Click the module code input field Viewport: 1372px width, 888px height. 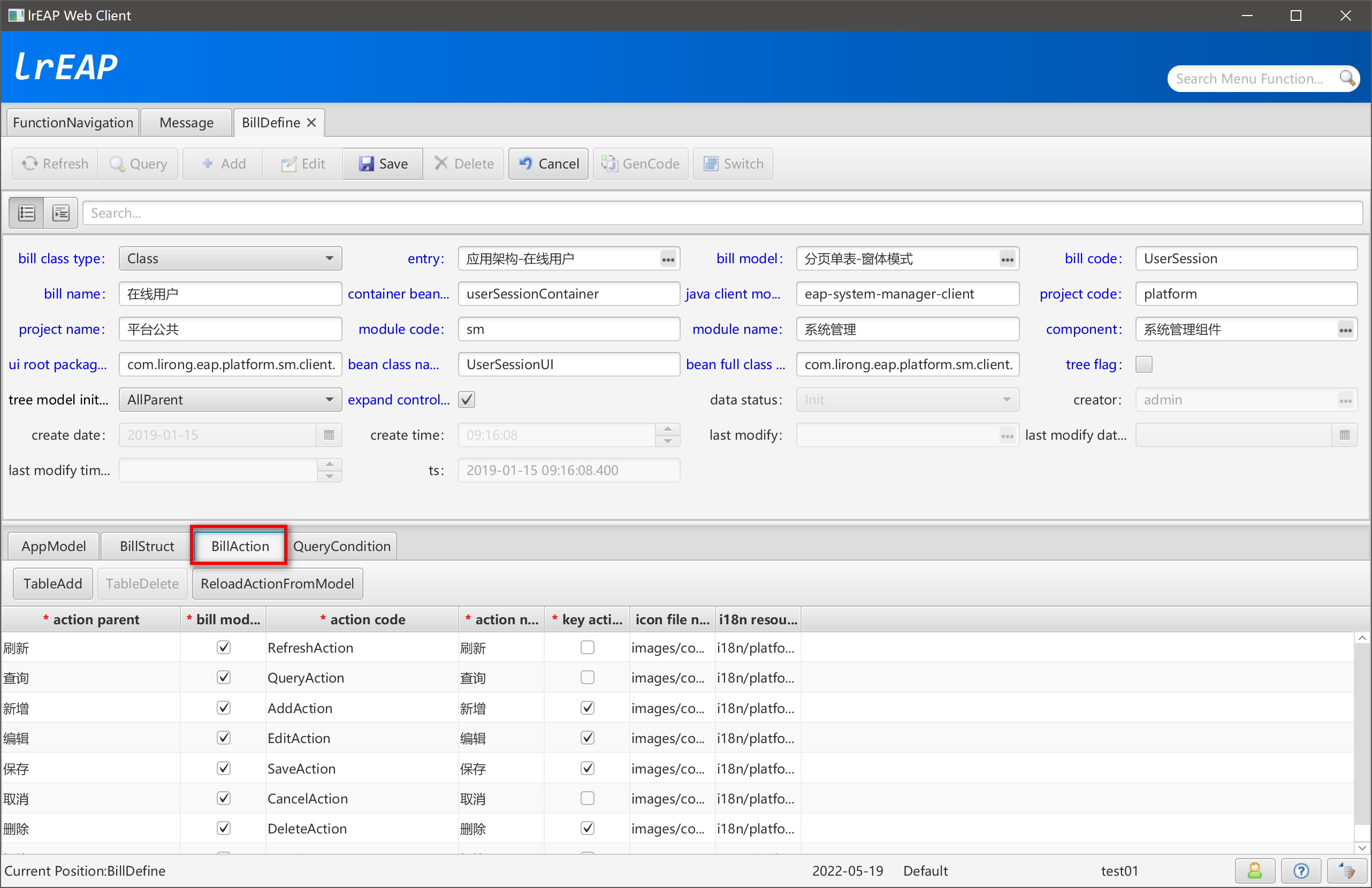pos(569,329)
